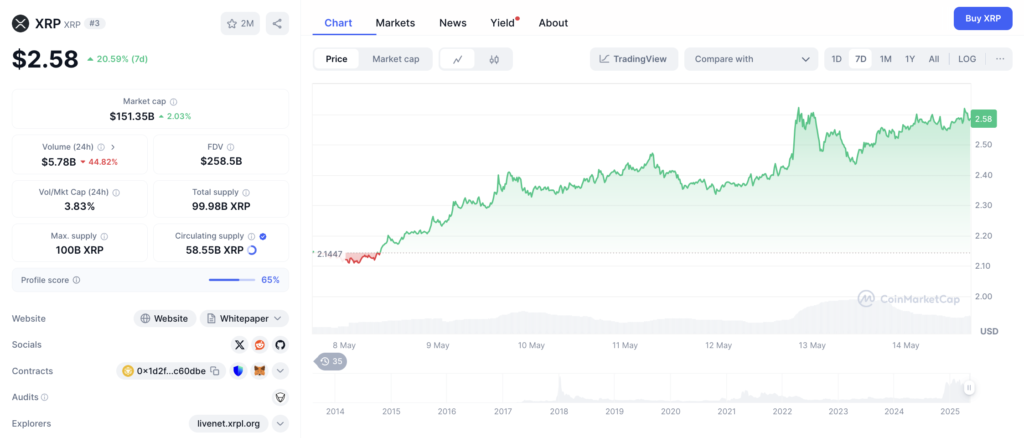Open livenet.xrpl.org explorer link
This screenshot has width=1024, height=438.
pos(229,424)
